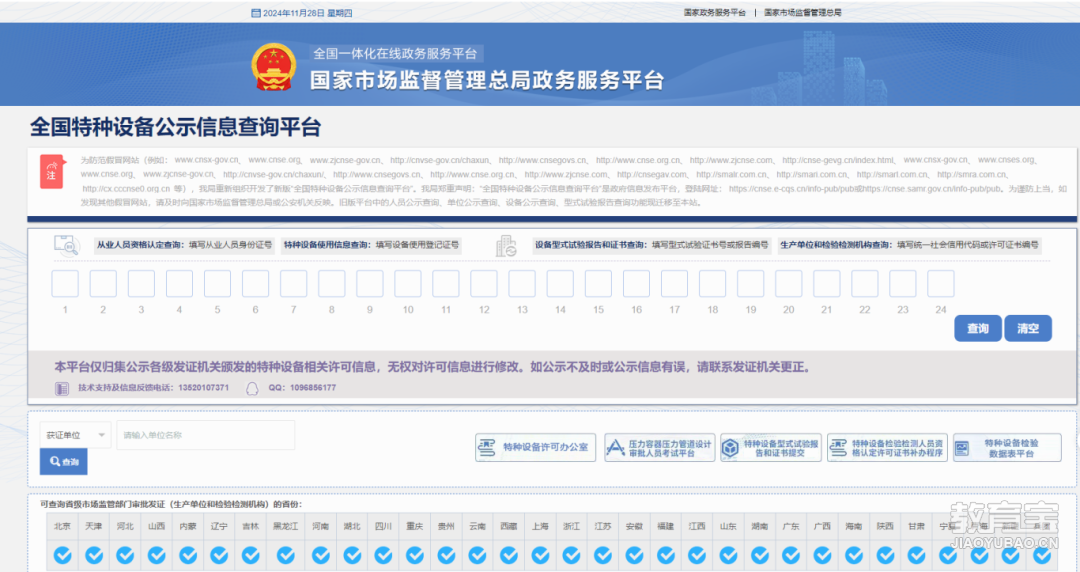1080x572 pixels.
Task: Open 特种设备型式试验报告和证书提交
Action: pyautogui.click(x=771, y=448)
